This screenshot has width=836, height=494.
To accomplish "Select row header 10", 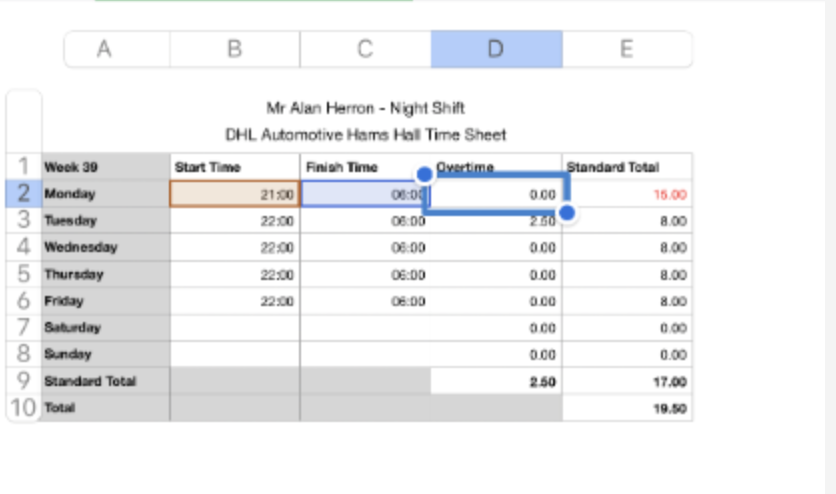I will click(23, 408).
